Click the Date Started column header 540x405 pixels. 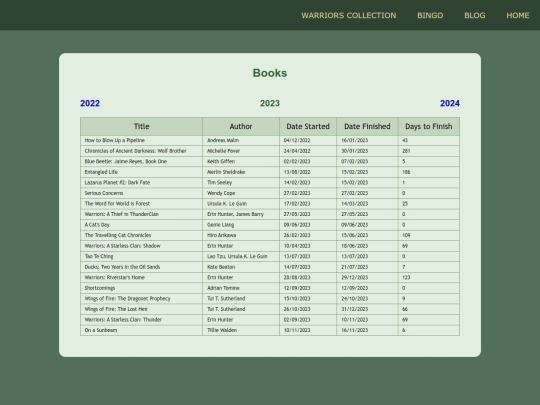[x=308, y=126]
